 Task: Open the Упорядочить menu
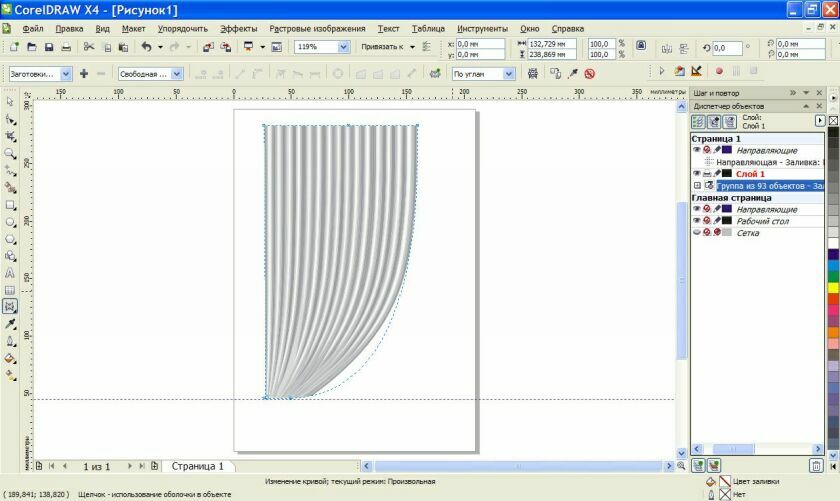click(183, 29)
